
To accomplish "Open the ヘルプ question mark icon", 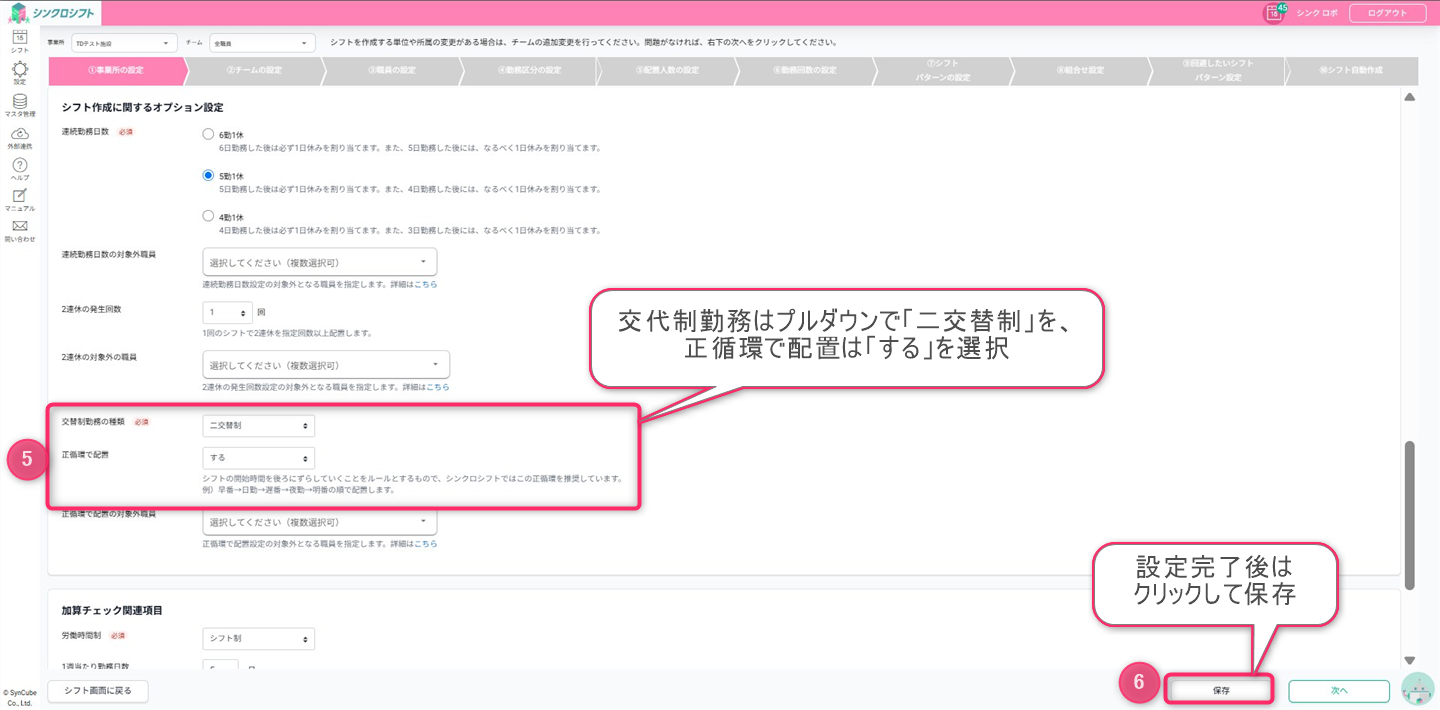I will click(19, 165).
